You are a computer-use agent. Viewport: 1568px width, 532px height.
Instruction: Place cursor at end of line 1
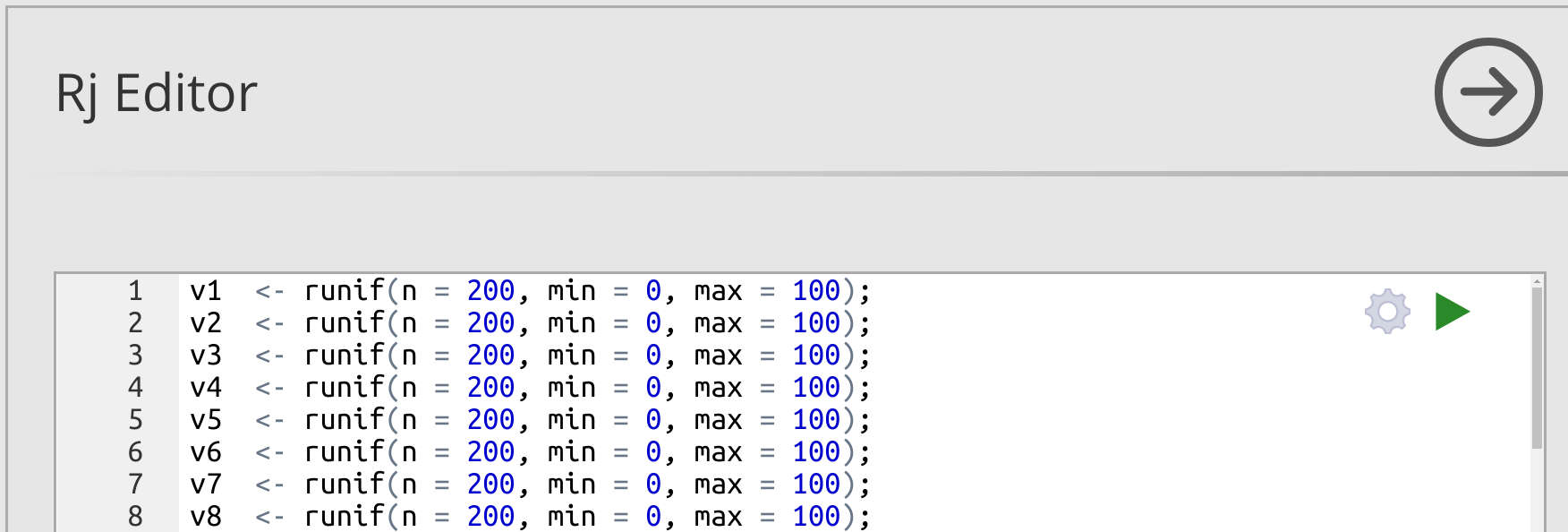(x=872, y=291)
